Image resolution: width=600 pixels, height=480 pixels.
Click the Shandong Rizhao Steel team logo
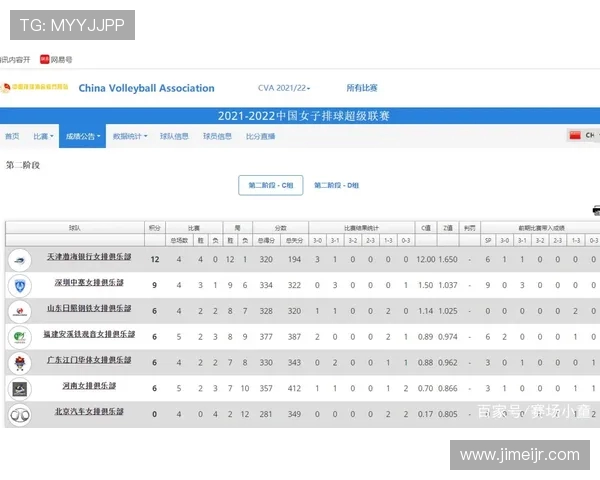(x=19, y=311)
